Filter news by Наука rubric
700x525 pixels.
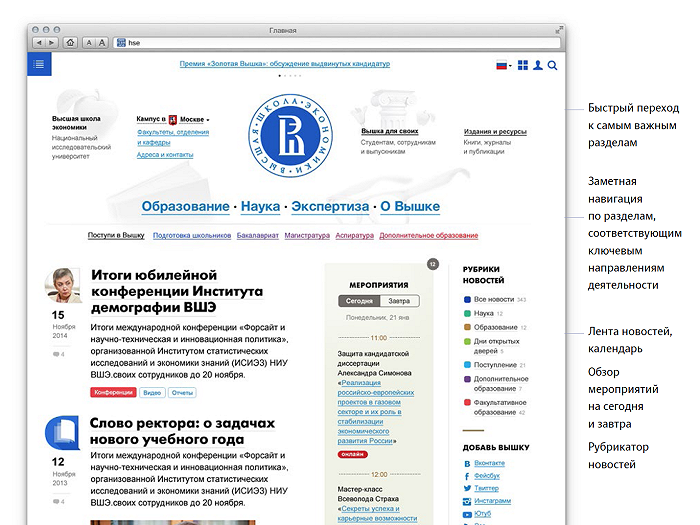click(x=483, y=313)
